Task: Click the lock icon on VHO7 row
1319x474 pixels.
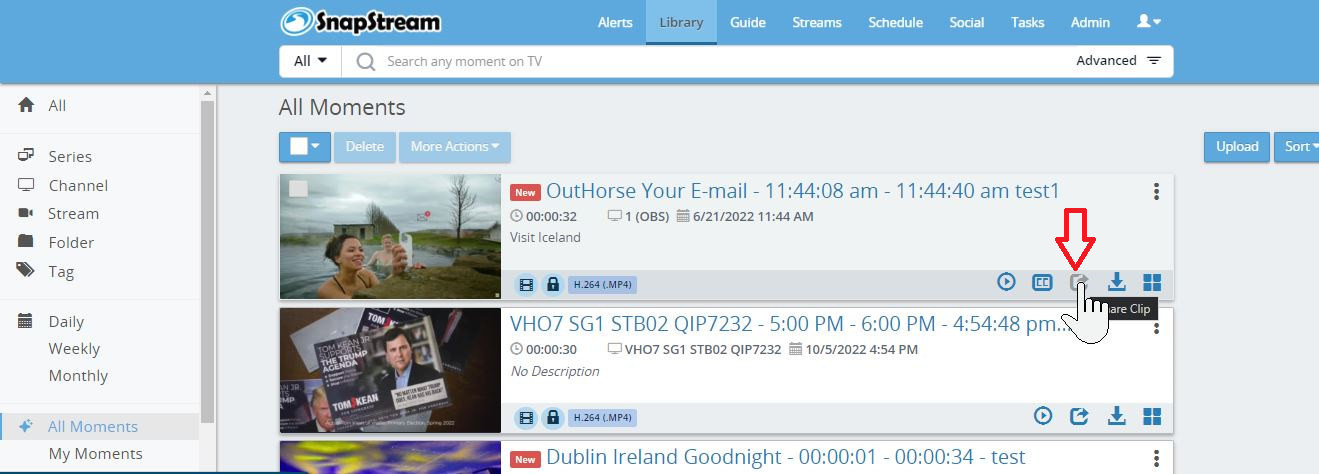Action: pos(552,417)
